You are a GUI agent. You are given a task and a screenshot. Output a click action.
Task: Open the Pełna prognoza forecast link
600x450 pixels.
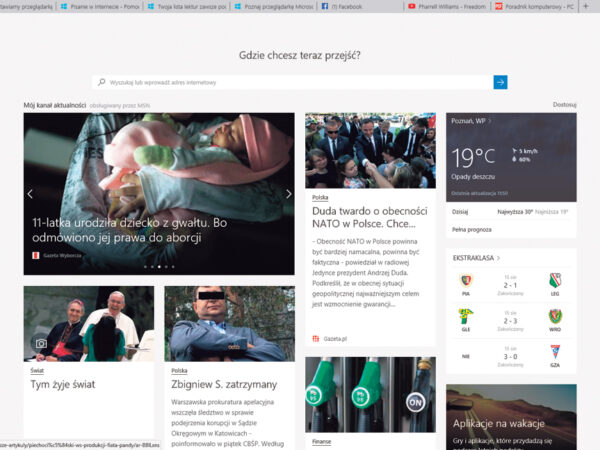tap(473, 230)
